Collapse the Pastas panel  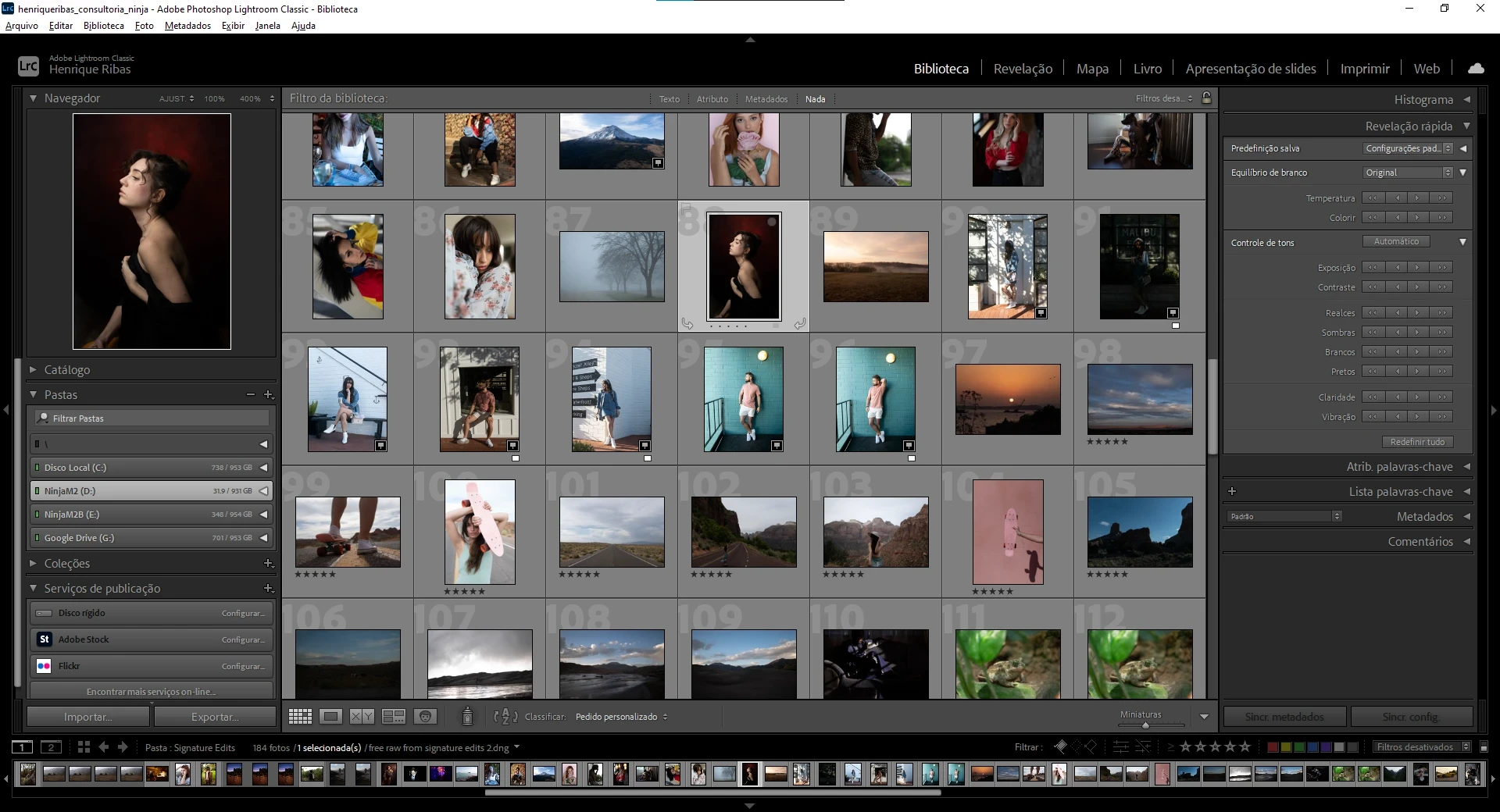[33, 394]
